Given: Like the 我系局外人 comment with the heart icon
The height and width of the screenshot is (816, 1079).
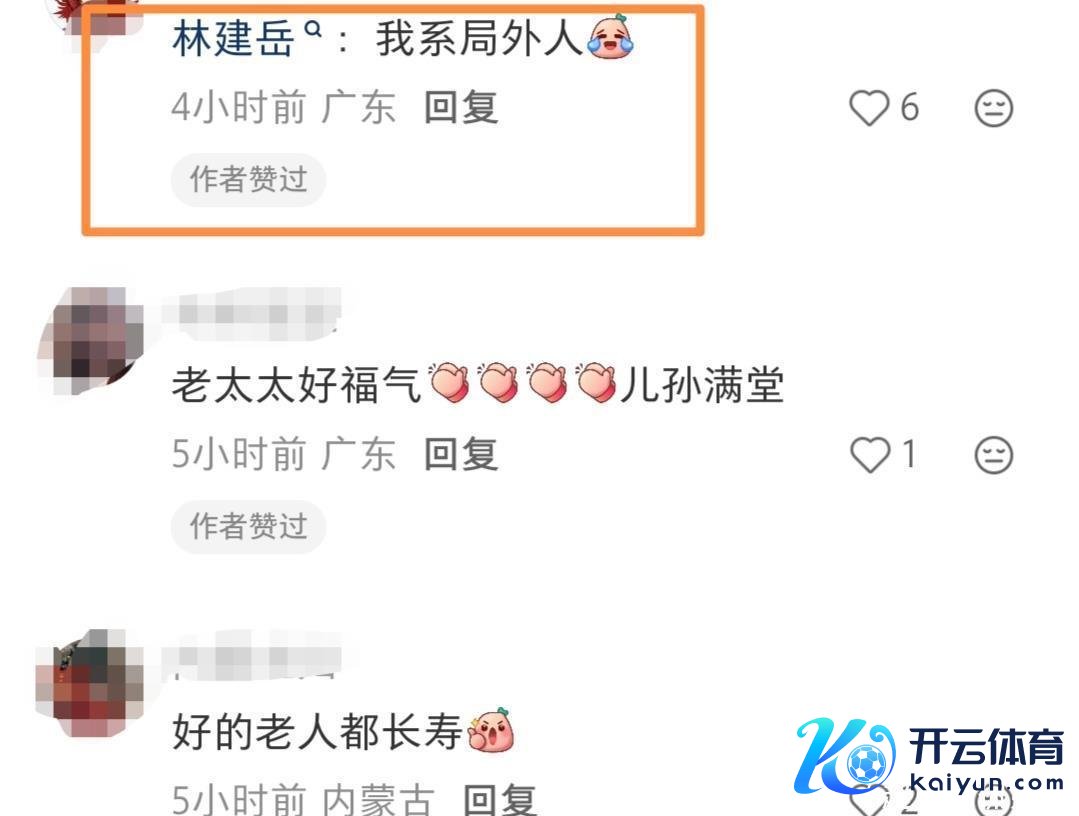Looking at the screenshot, I should coord(869,108).
